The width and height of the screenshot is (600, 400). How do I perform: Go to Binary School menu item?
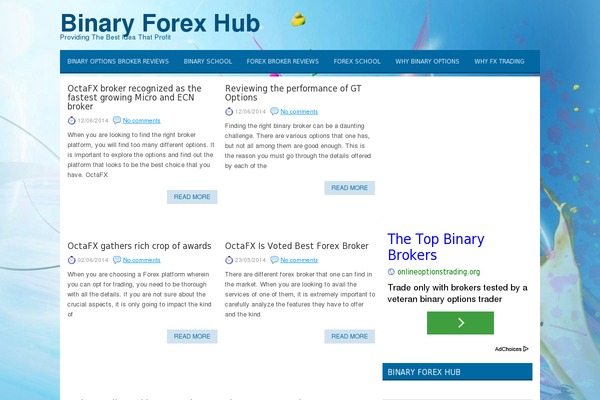coord(208,61)
